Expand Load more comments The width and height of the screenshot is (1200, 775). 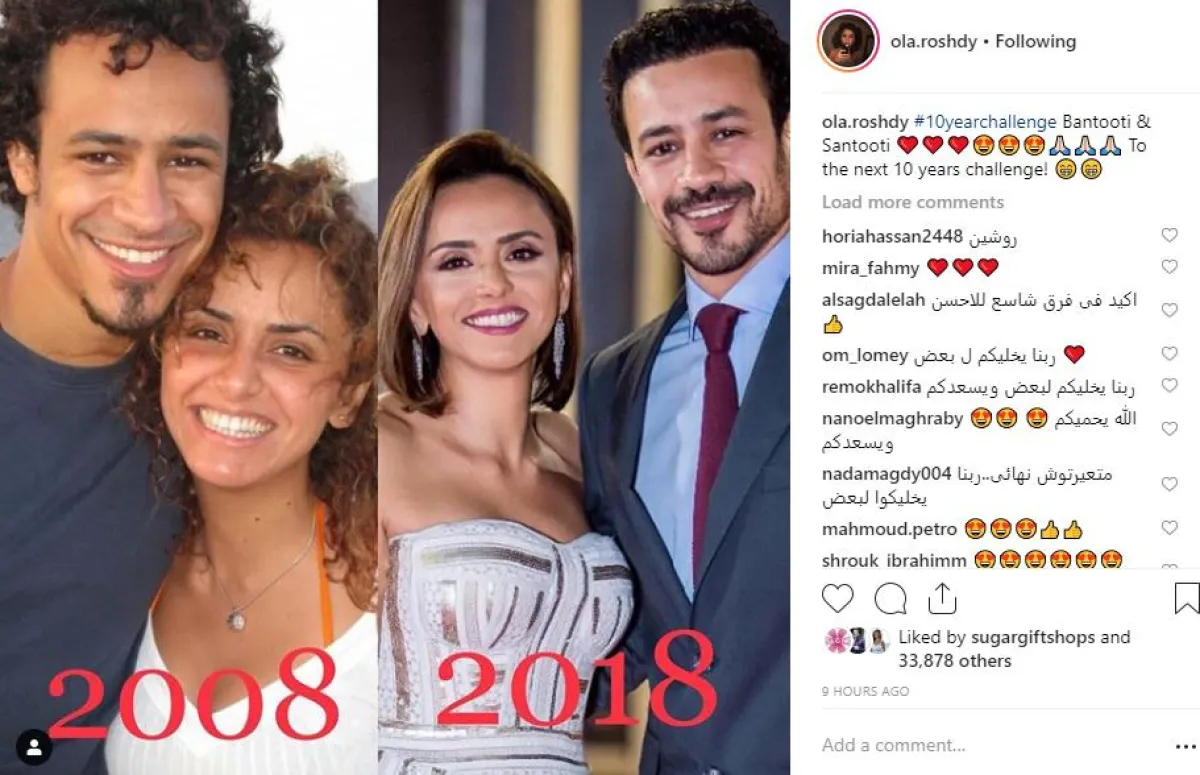click(x=913, y=202)
